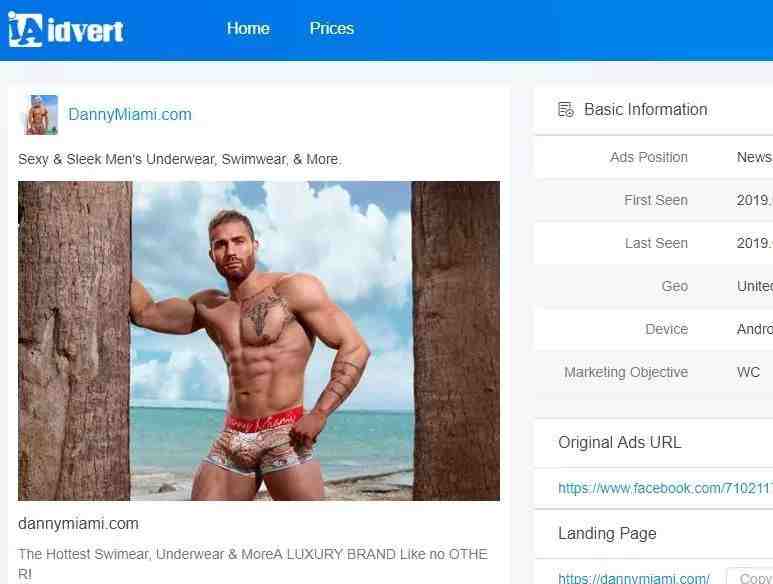Open the Prices menu item
This screenshot has height=584, width=773.
[x=332, y=29]
